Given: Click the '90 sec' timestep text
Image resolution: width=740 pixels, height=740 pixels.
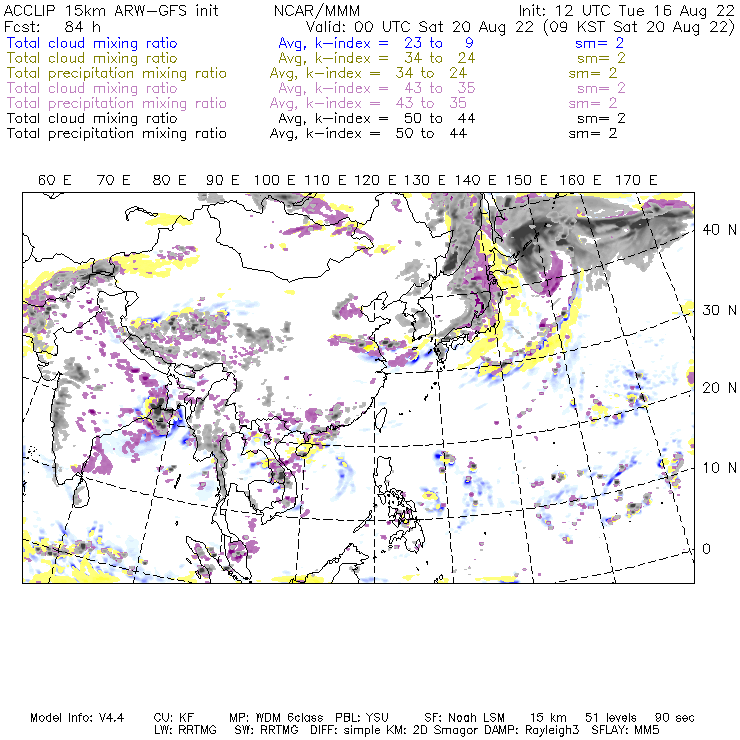Looking at the screenshot, I should click(674, 718).
